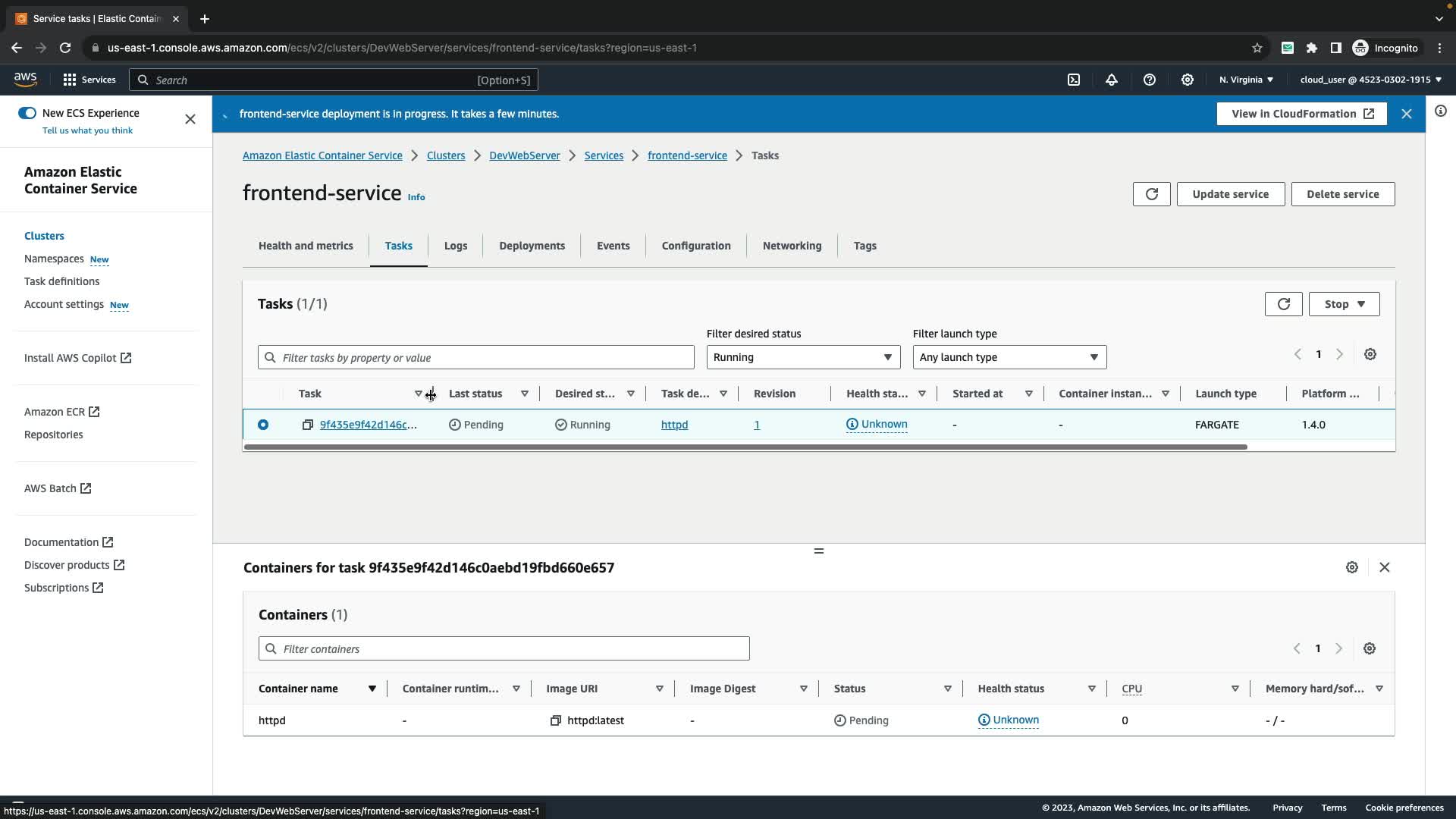Toggle the New ECS Experience switch

coord(27,113)
